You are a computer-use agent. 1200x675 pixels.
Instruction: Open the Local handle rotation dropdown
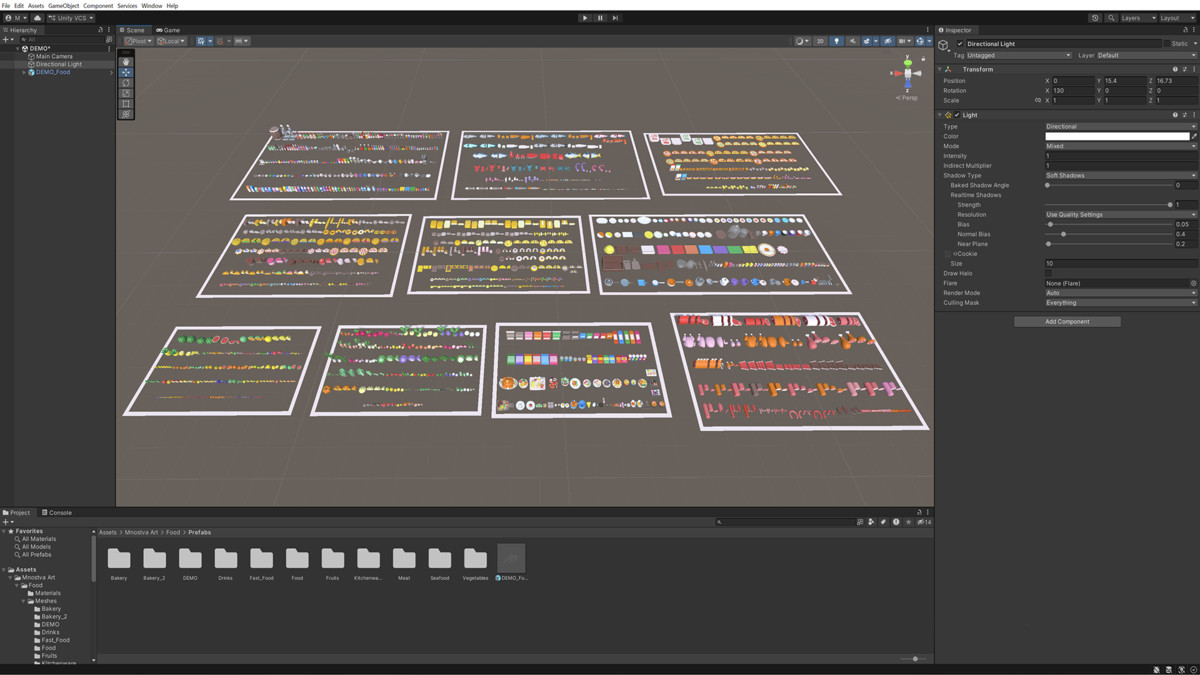(x=171, y=41)
